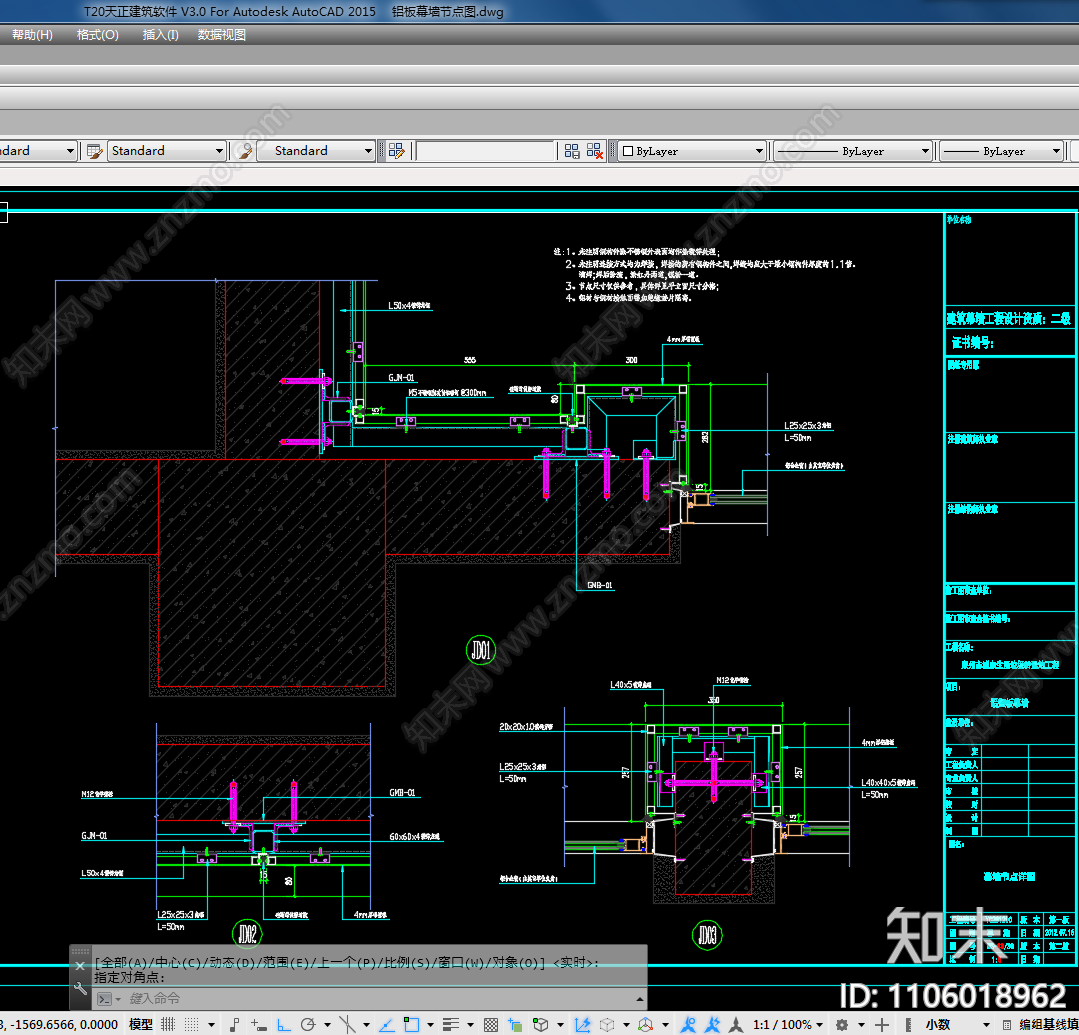Select the 全部(A) zoom option in the command line
This screenshot has height=1035, width=1079.
[x=124, y=962]
